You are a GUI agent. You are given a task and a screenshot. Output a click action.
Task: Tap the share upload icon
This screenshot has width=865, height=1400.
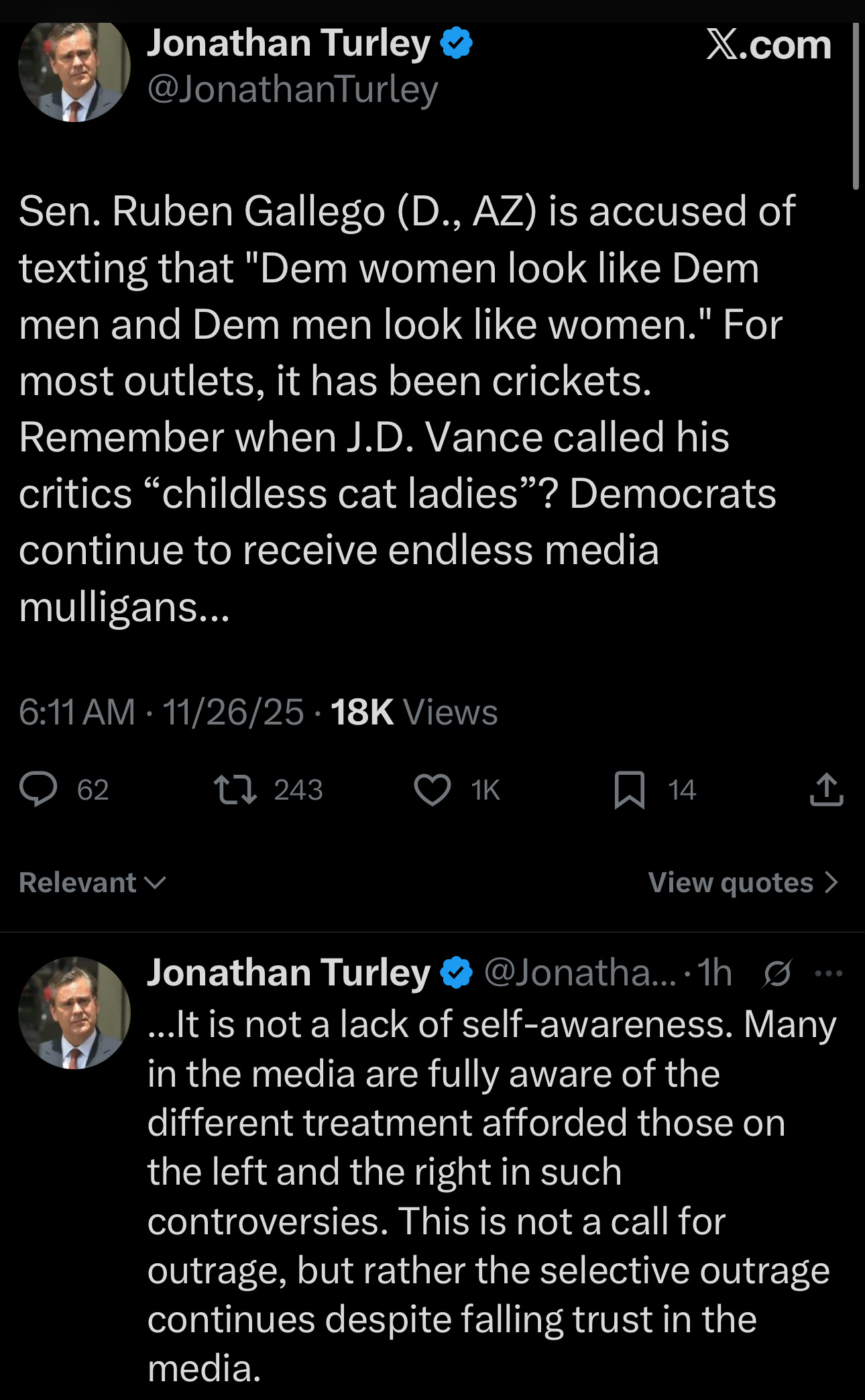pos(826,790)
